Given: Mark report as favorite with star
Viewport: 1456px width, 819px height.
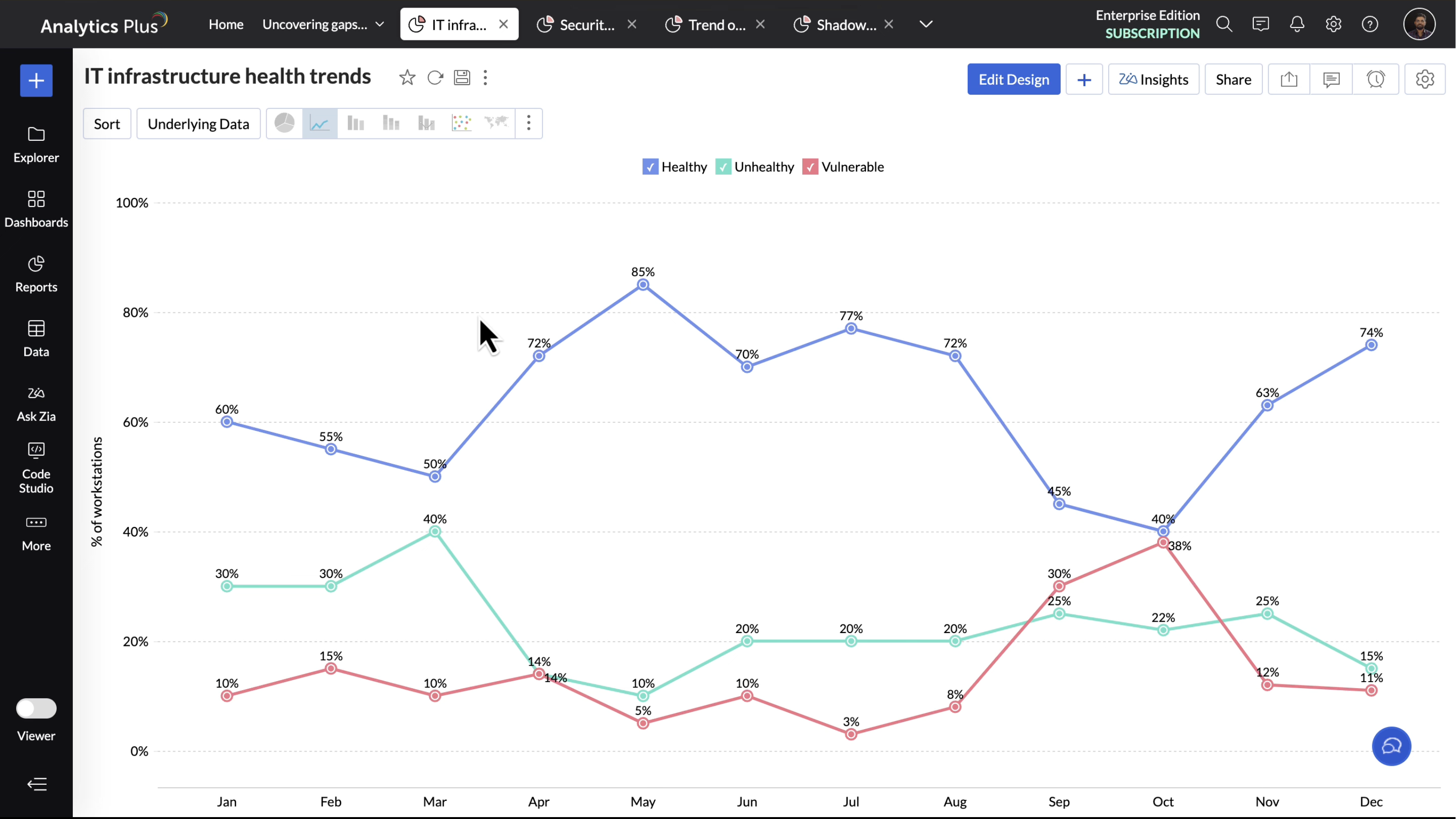Looking at the screenshot, I should 407,78.
